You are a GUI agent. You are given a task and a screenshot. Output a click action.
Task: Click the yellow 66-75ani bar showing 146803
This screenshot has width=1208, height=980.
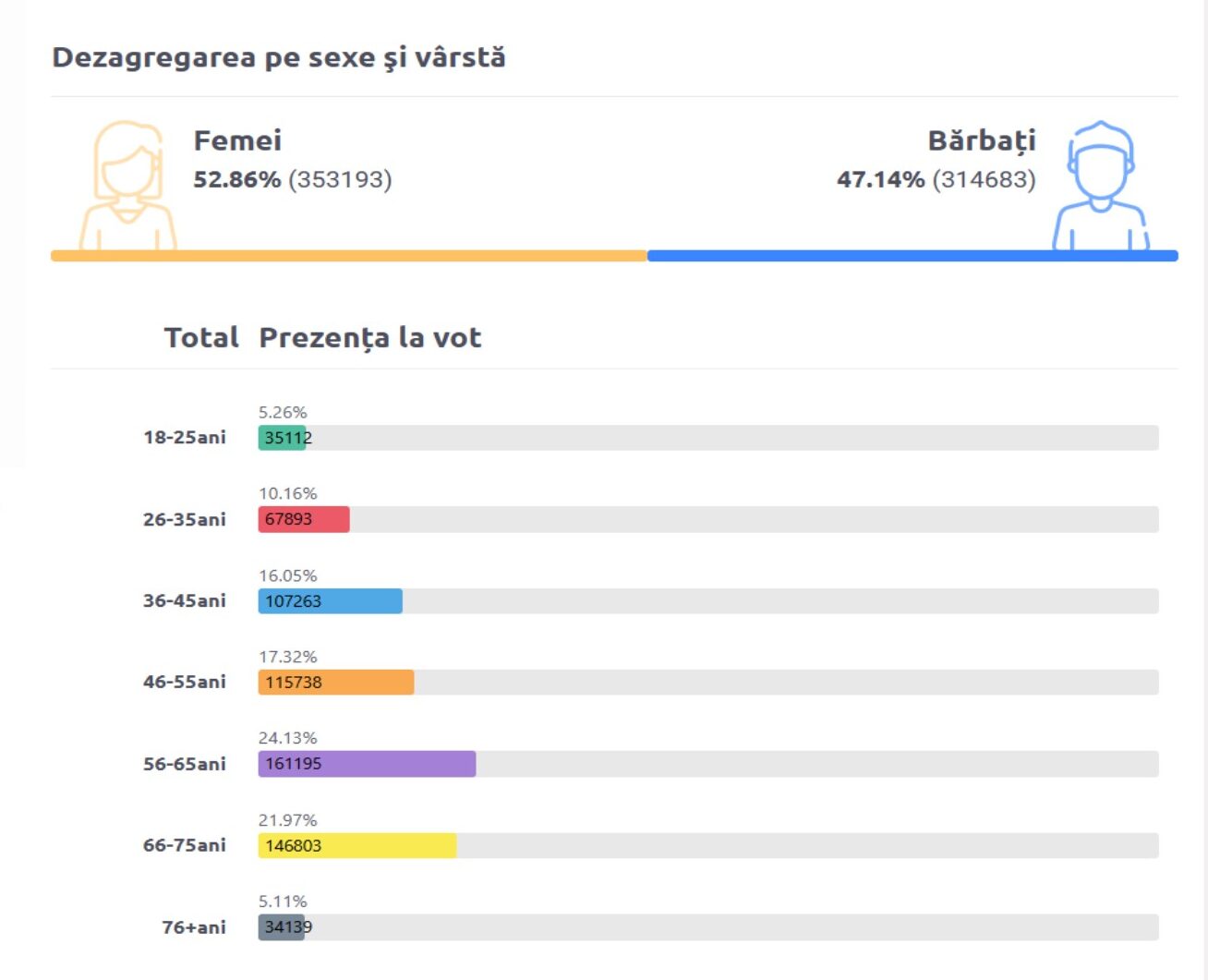(356, 845)
